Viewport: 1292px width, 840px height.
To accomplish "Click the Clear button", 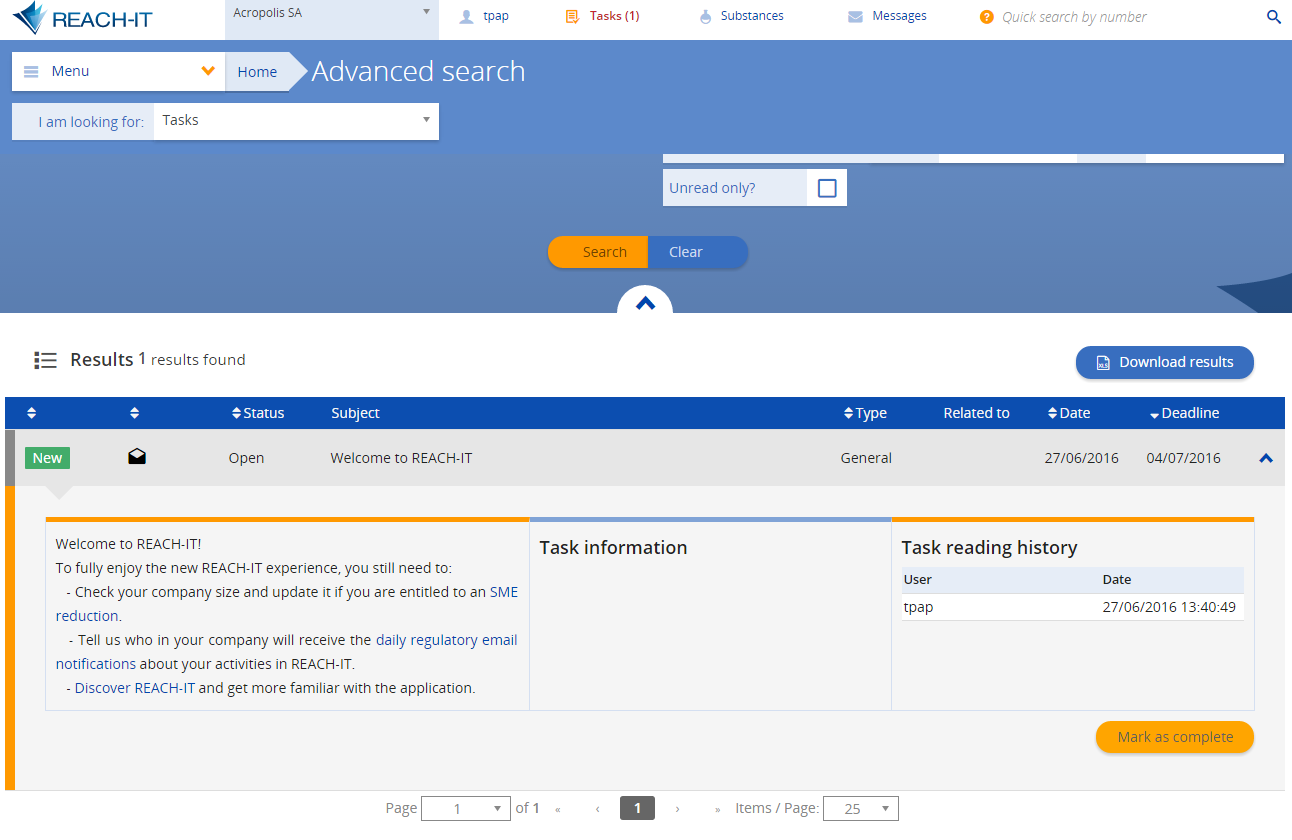I will 698,252.
